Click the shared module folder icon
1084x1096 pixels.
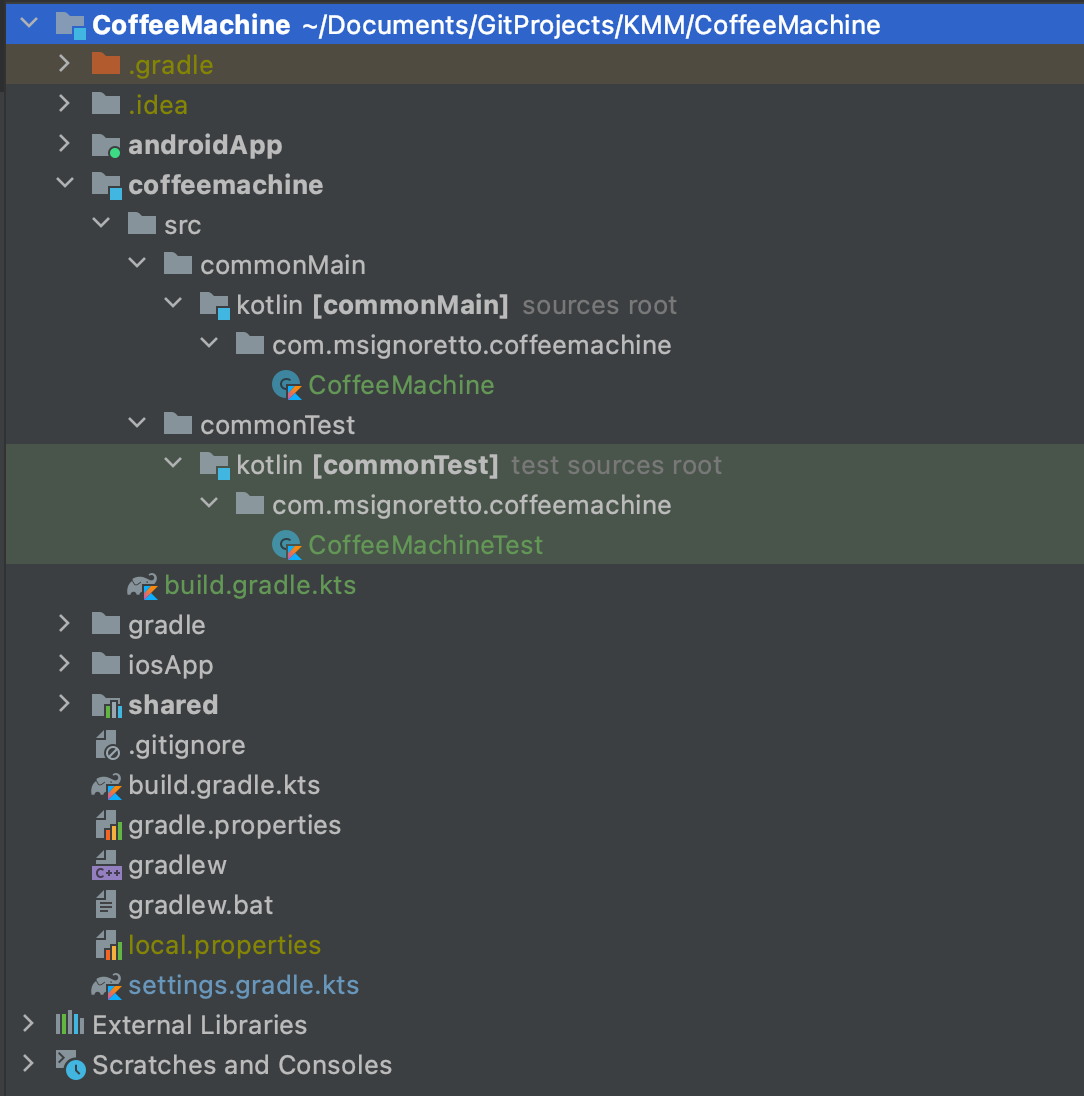(x=106, y=705)
